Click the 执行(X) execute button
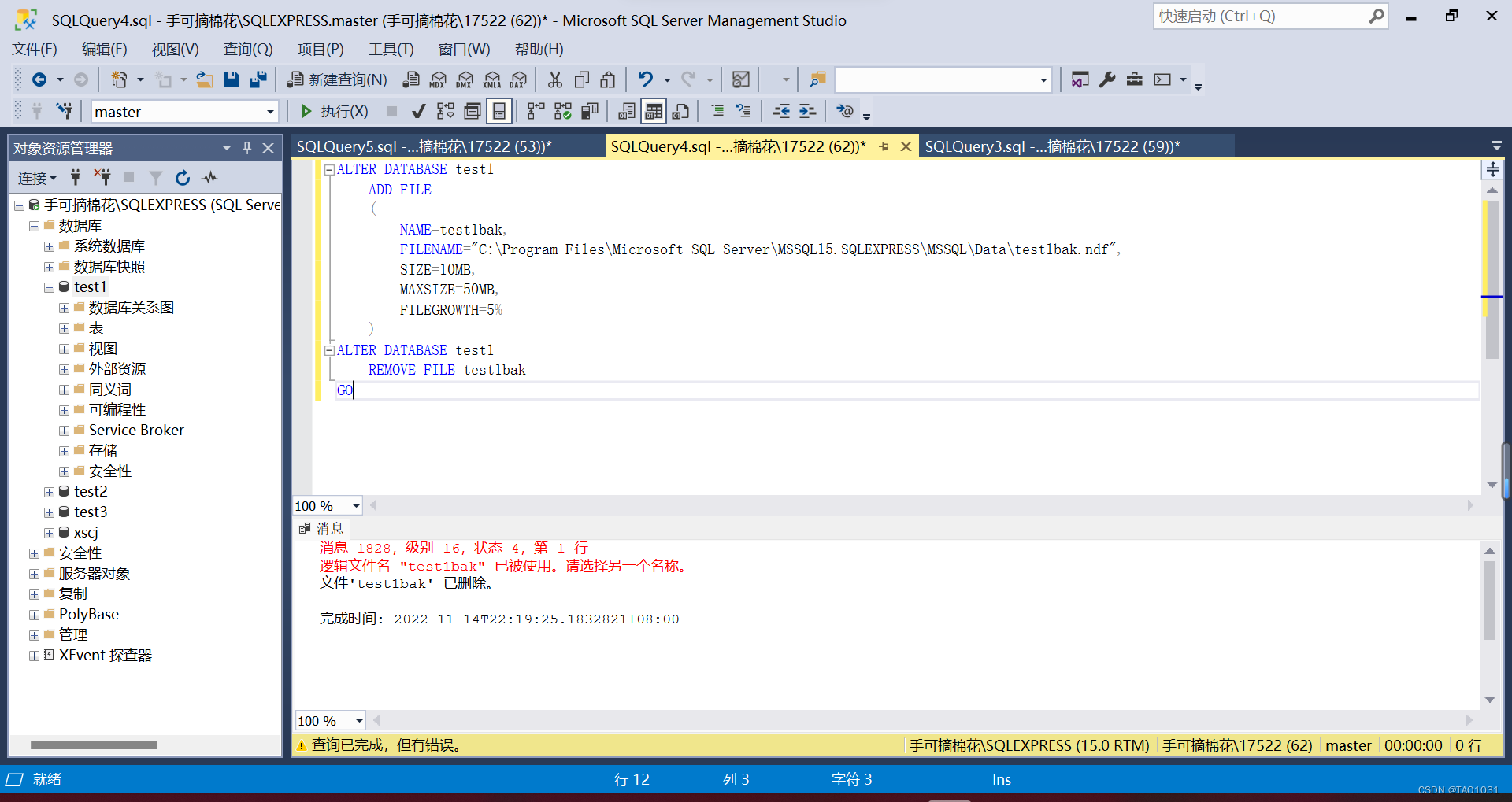 point(334,112)
